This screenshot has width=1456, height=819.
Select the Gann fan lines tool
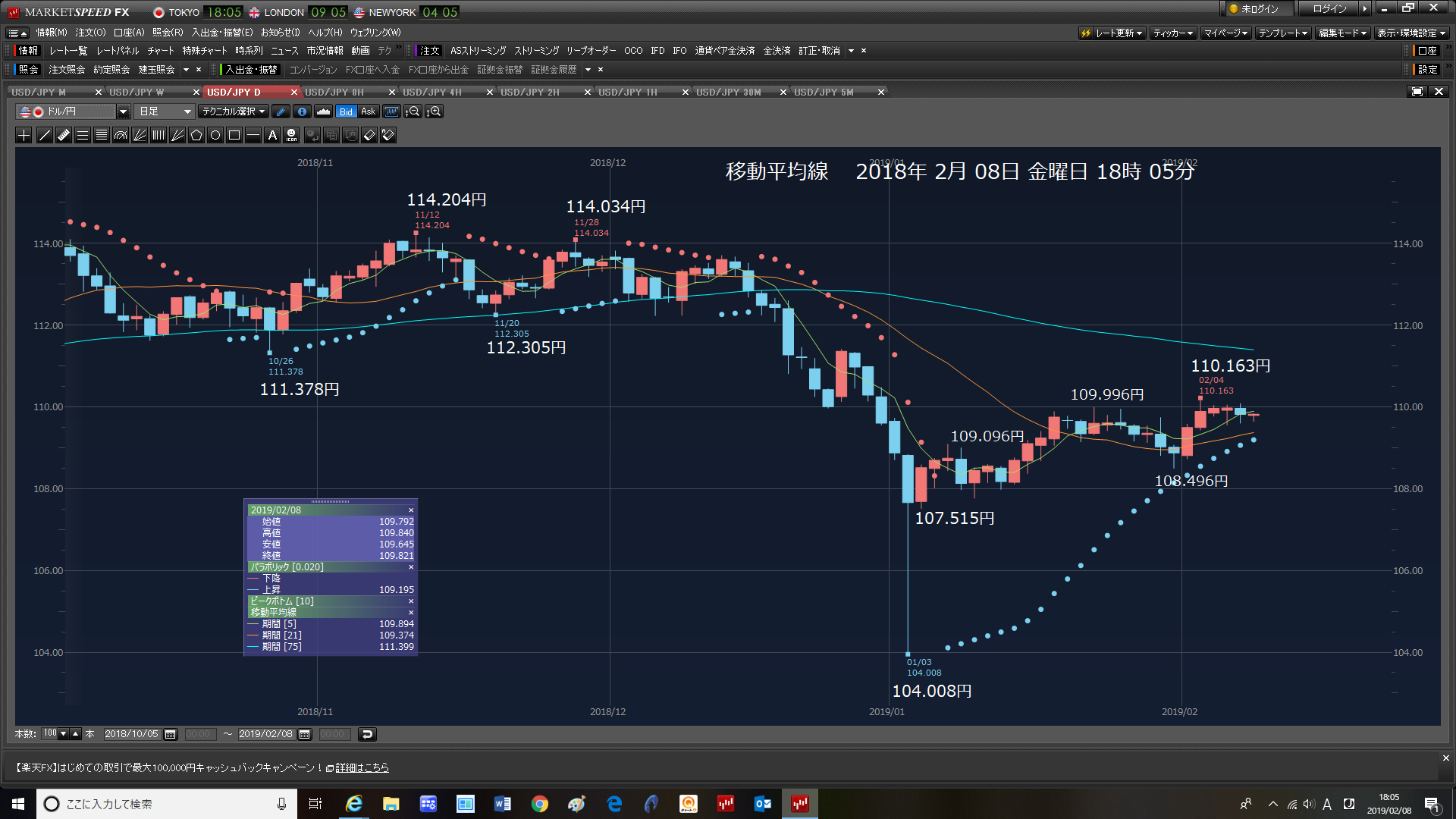[x=177, y=135]
